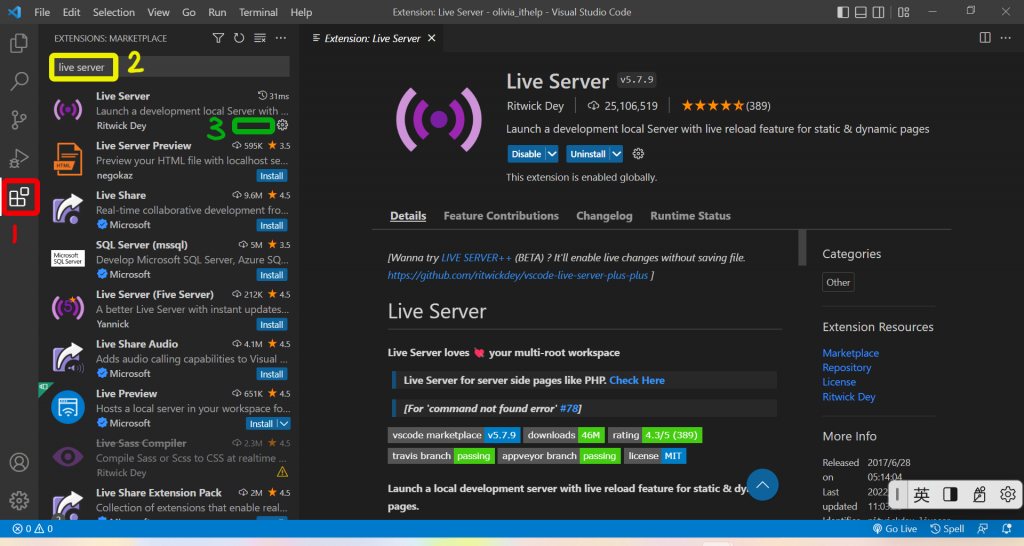Open the vscode-live-server-plus-plus GitHub link
The width and height of the screenshot is (1024, 546).
pos(518,276)
